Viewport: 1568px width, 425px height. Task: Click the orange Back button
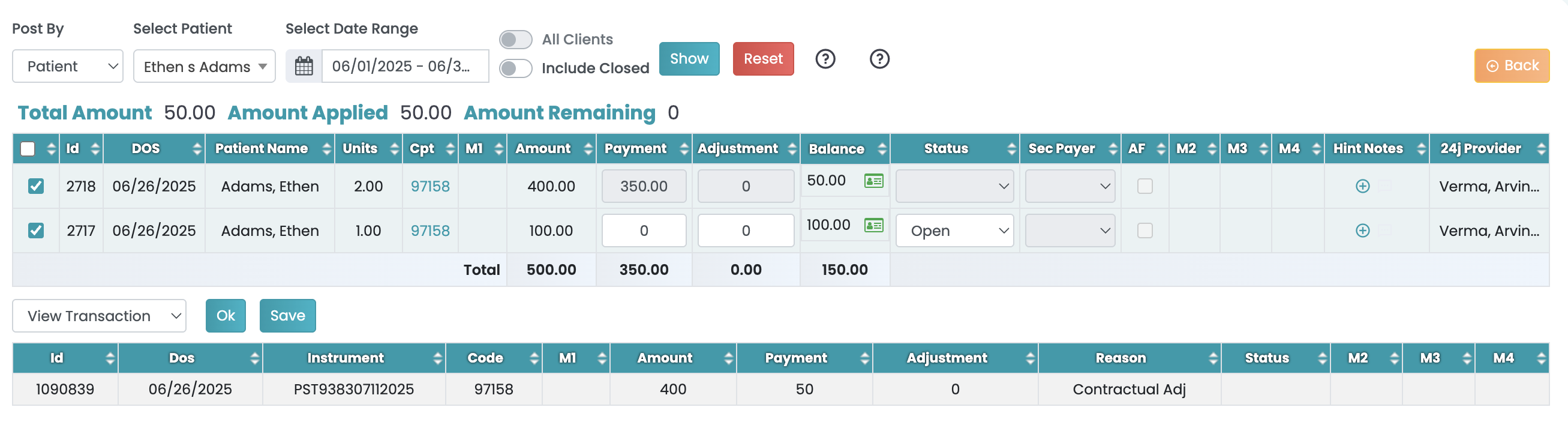point(1512,66)
